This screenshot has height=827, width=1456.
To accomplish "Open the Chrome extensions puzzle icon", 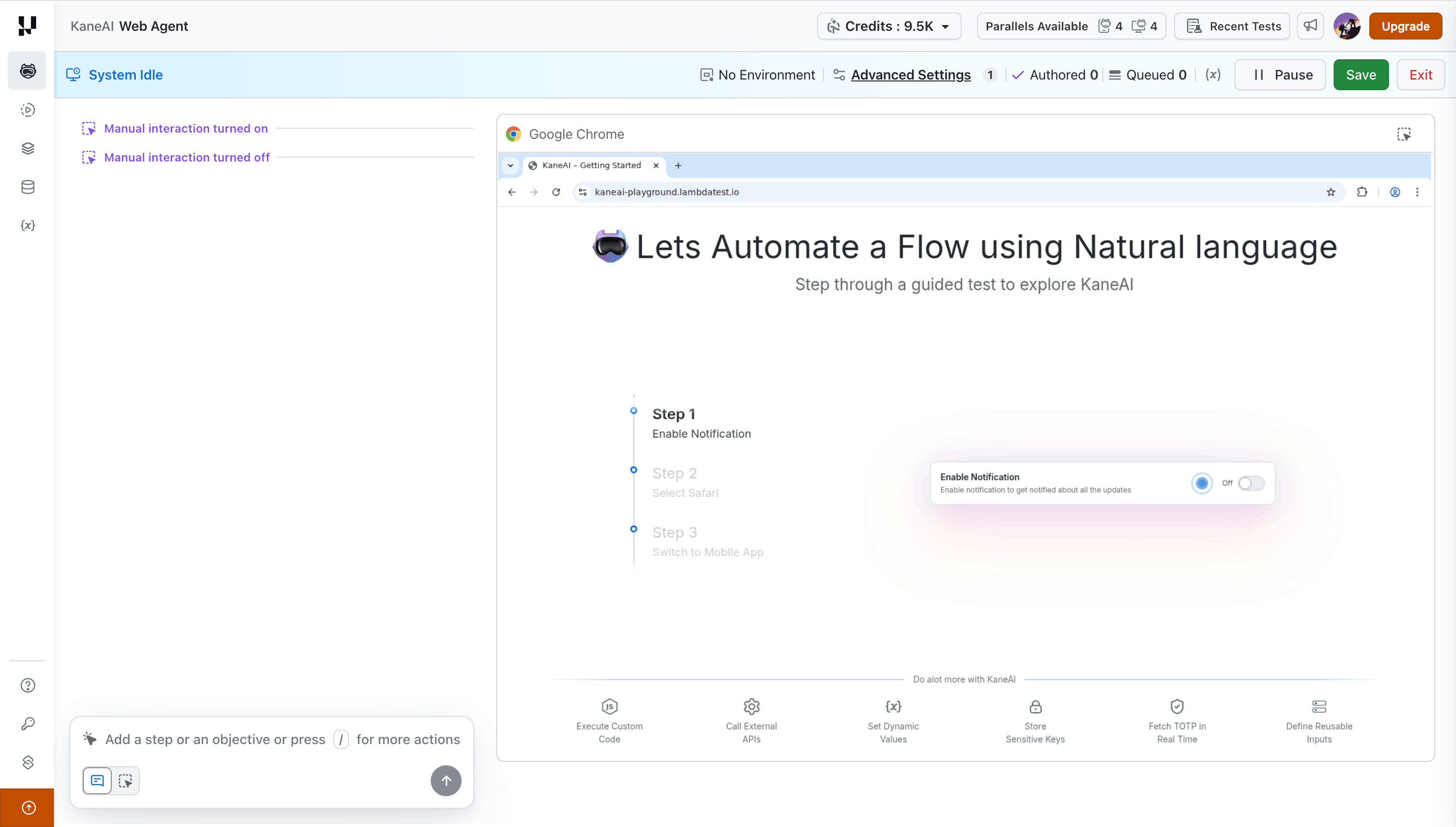I will [x=1362, y=192].
